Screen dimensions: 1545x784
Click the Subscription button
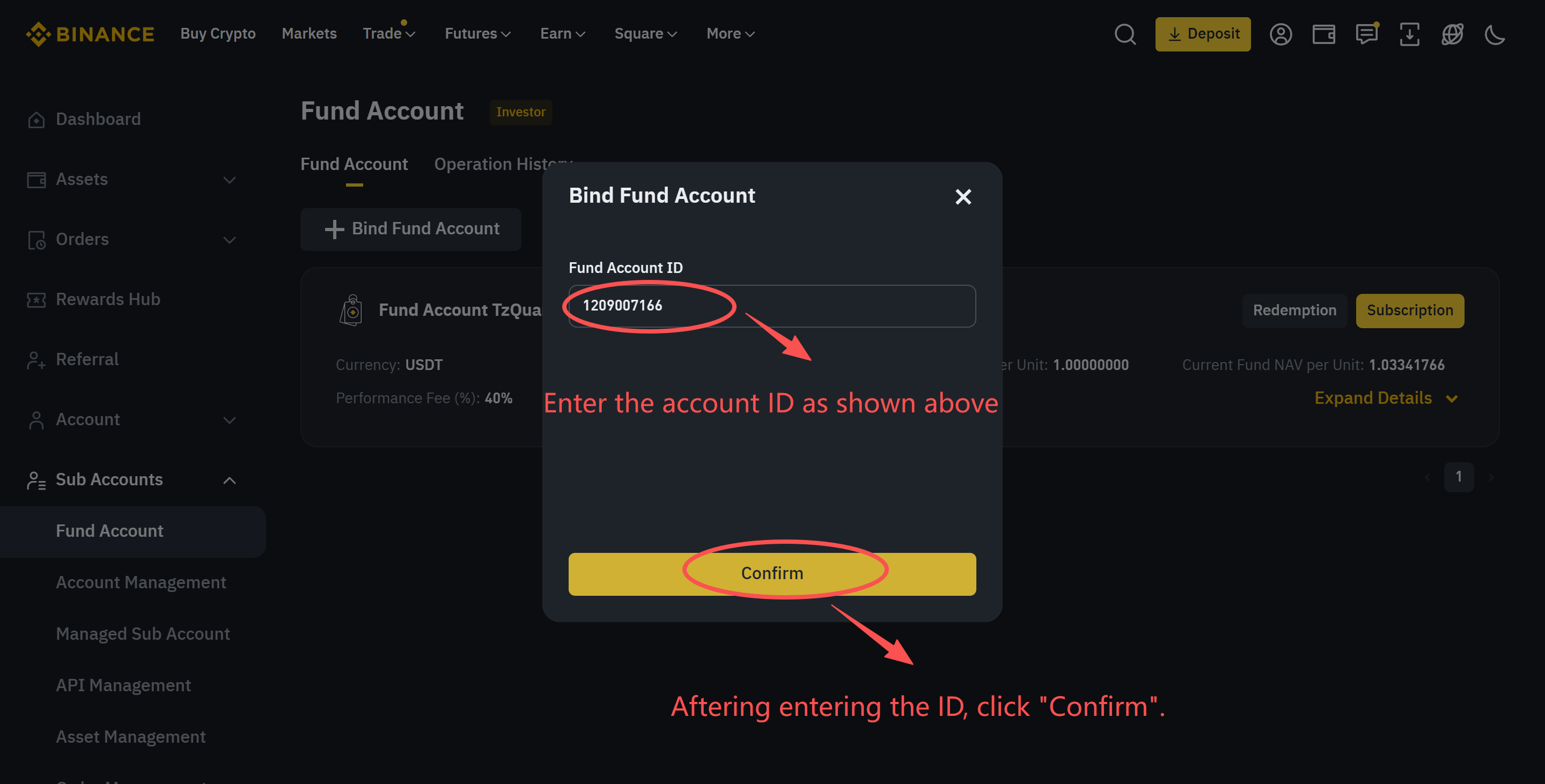click(1410, 310)
